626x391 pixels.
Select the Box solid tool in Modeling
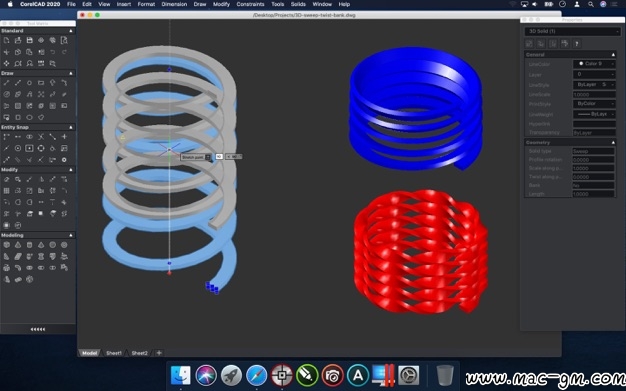(x=6, y=245)
